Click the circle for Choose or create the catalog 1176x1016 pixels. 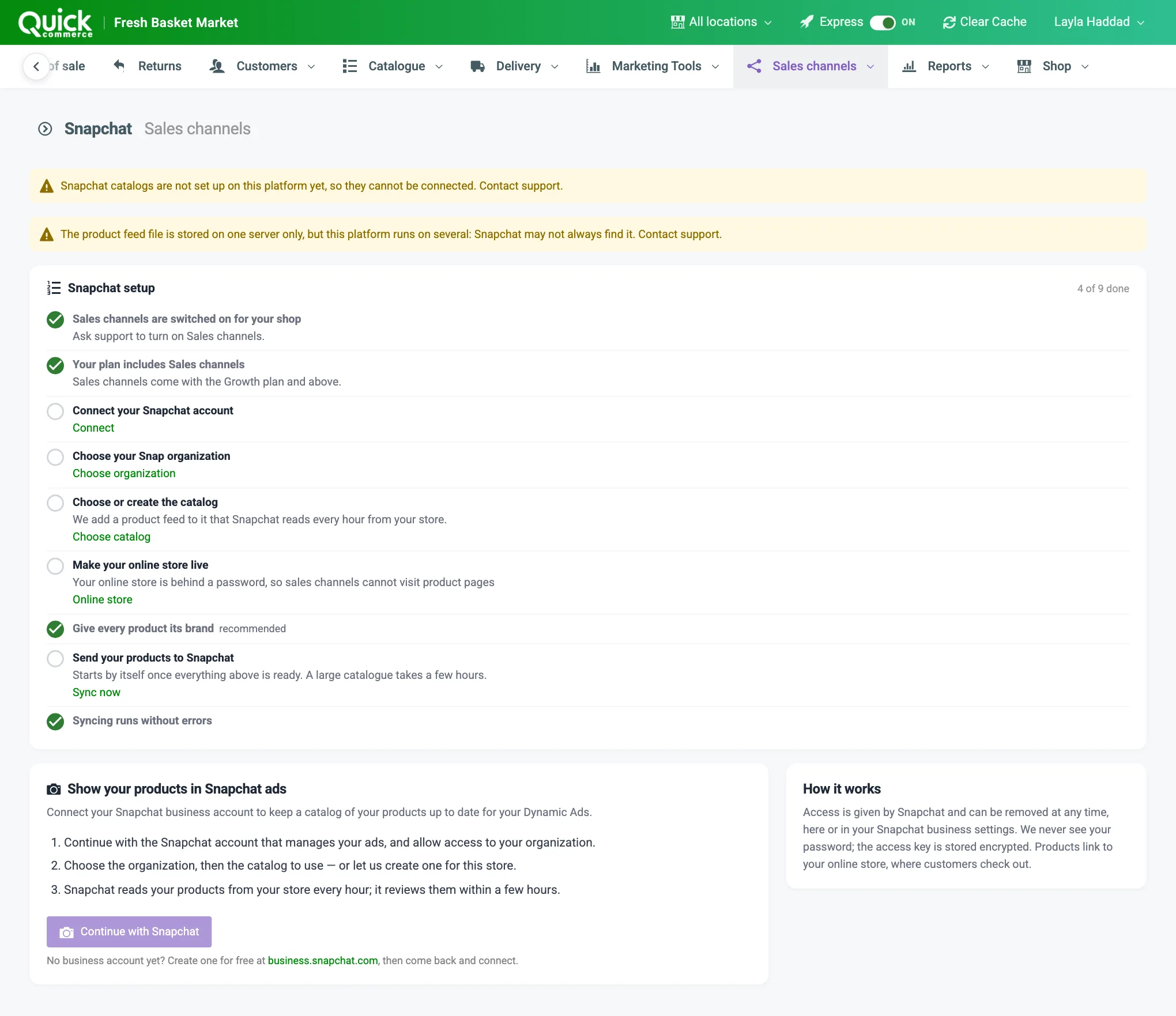tap(55, 503)
